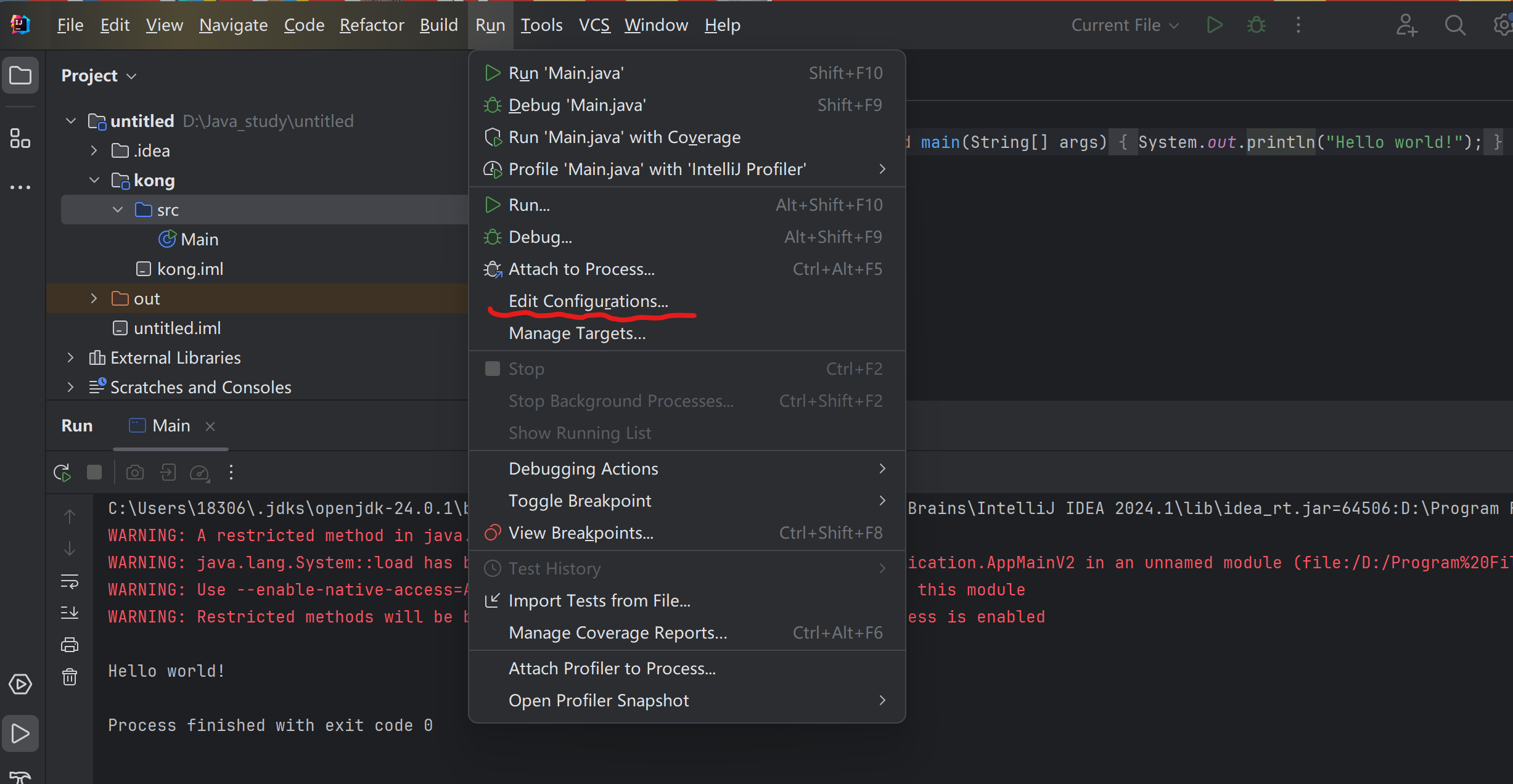Screen dimensions: 1513x784
Task: Click the Debug bug icon in toolbar
Action: click(x=1257, y=25)
